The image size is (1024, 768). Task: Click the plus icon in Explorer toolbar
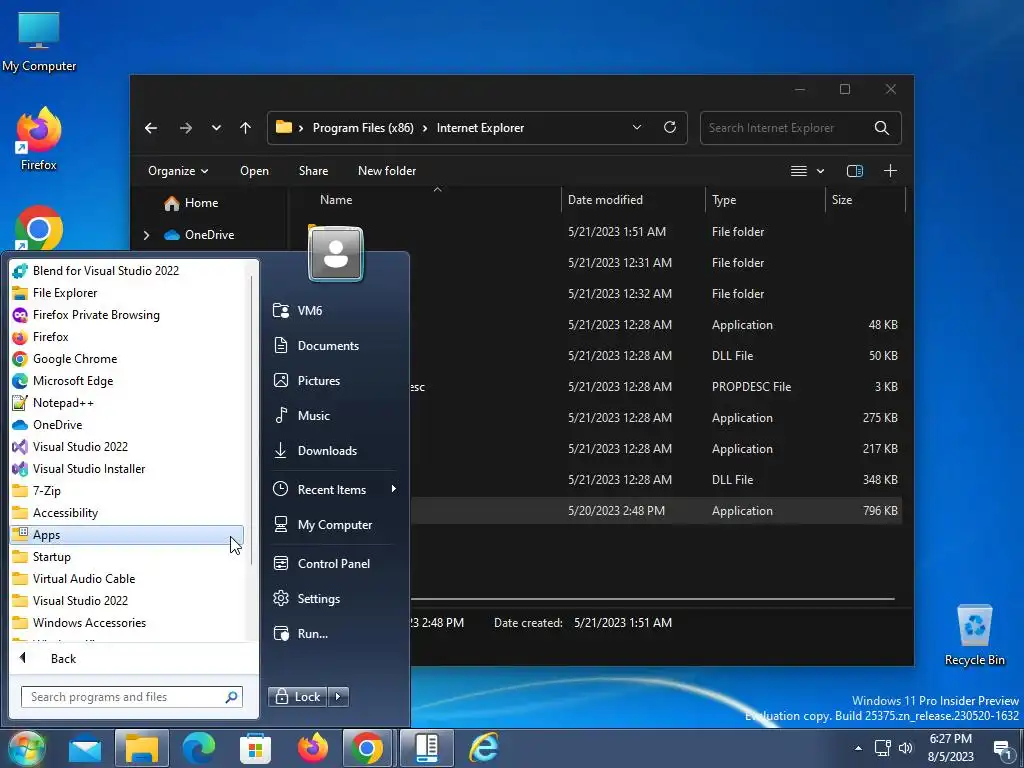(890, 171)
